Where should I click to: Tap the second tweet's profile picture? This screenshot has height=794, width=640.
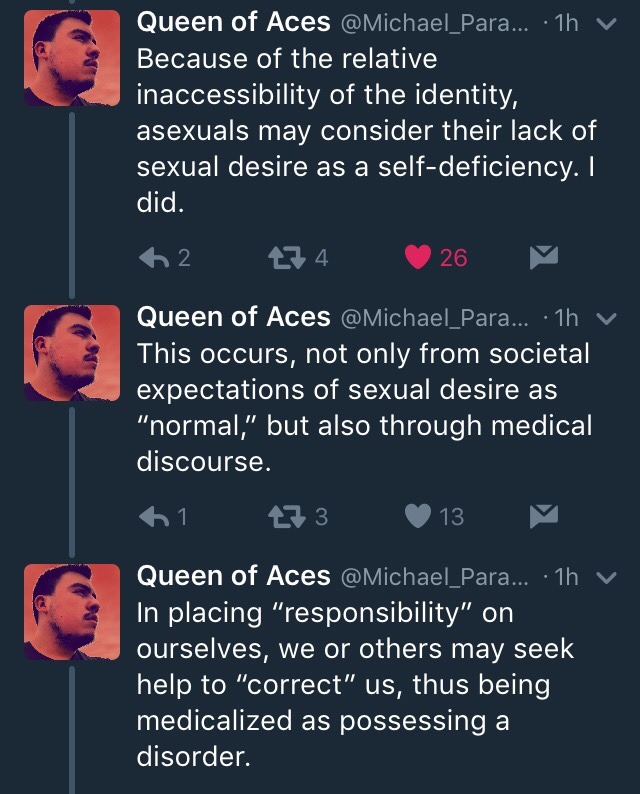tap(70, 350)
